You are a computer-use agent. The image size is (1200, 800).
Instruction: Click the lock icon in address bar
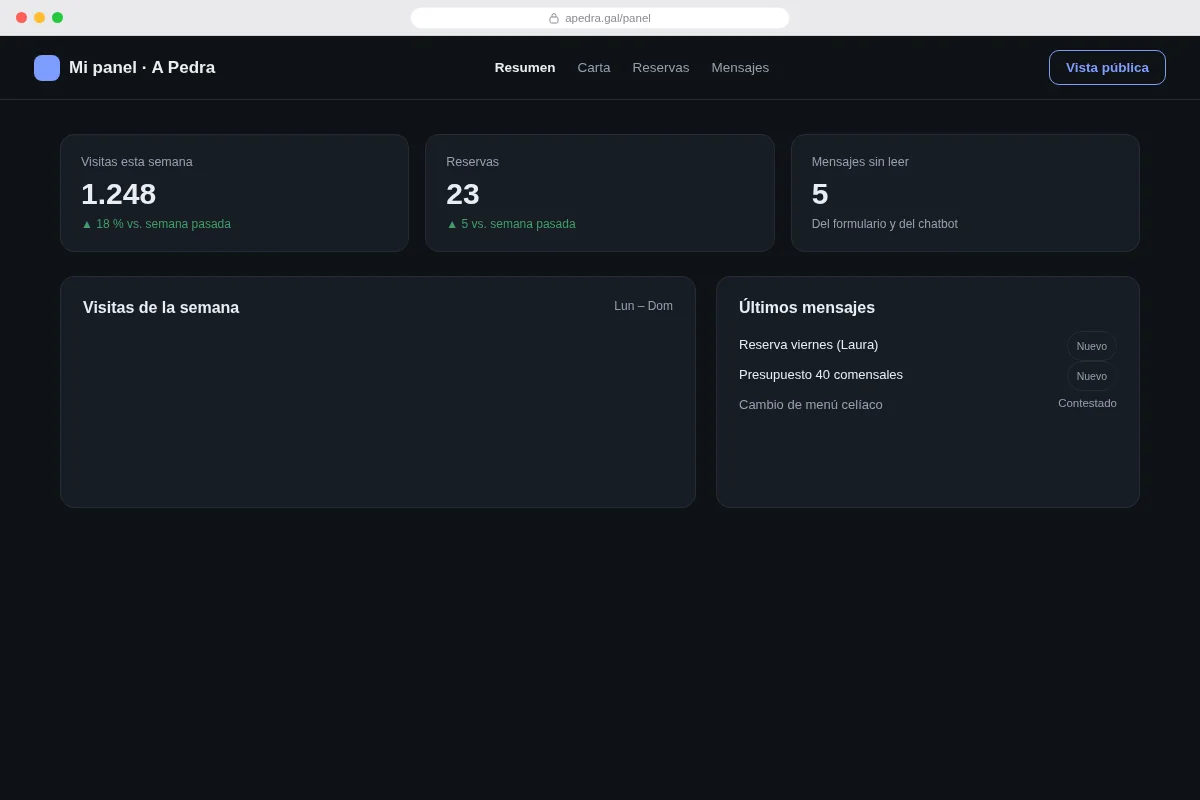554,18
